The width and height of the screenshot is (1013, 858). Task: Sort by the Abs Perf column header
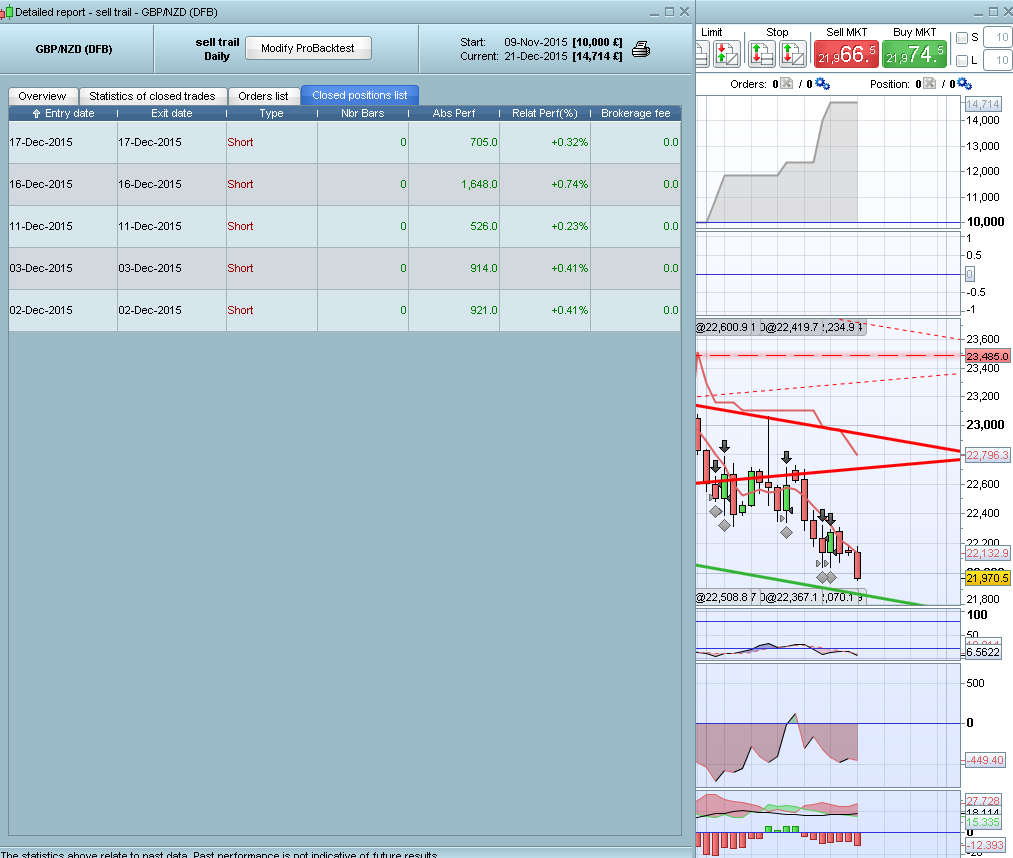coord(454,113)
